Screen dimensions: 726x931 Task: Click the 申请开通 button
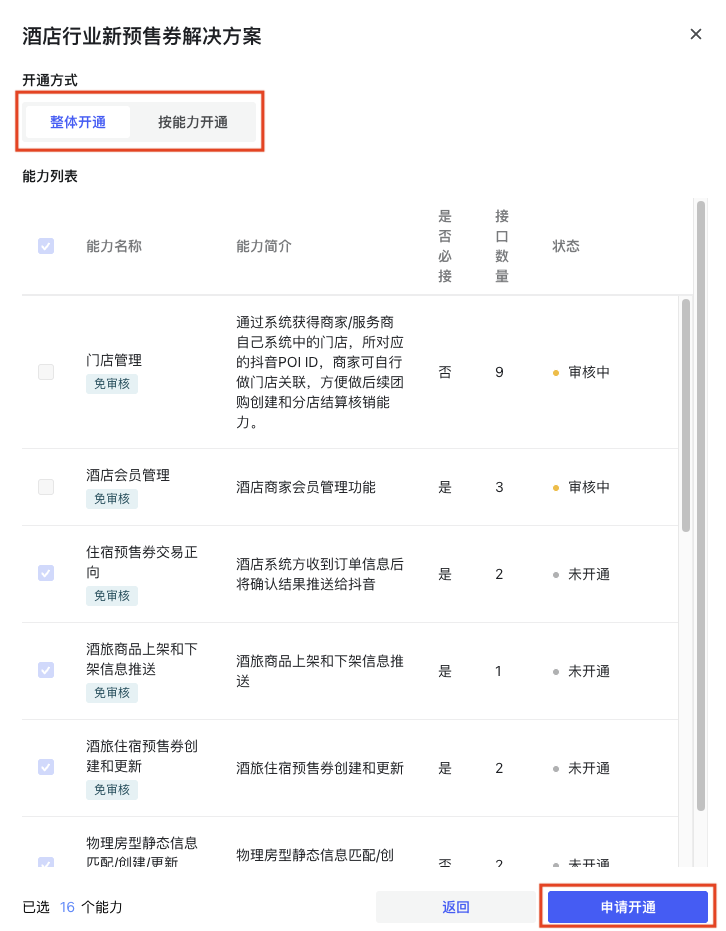[628, 907]
